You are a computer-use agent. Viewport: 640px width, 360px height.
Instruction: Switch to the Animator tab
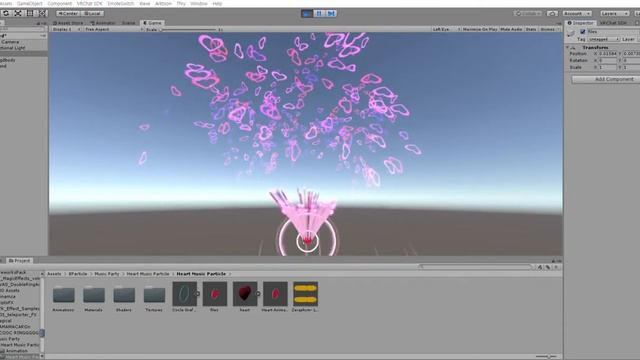(x=102, y=23)
